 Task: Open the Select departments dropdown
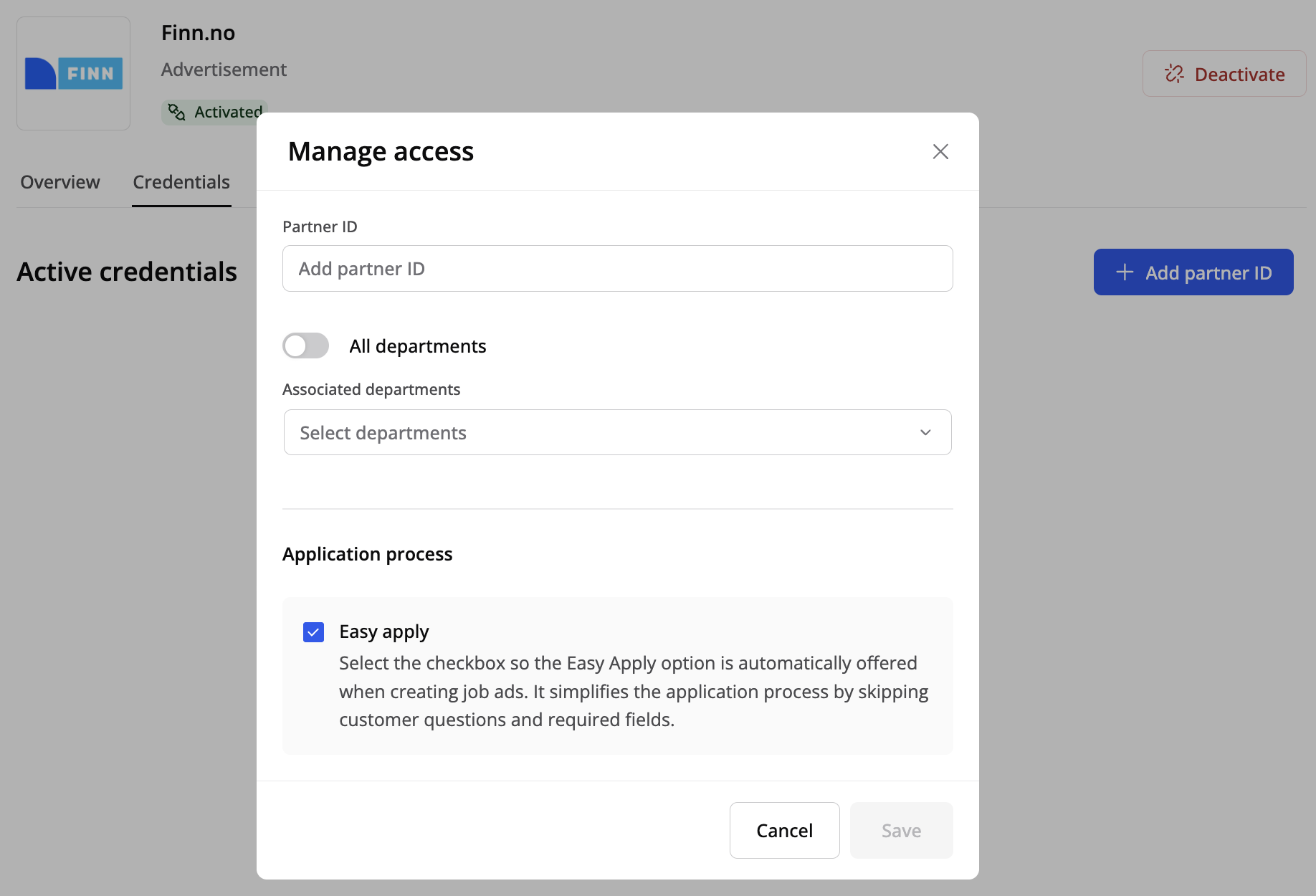point(616,432)
